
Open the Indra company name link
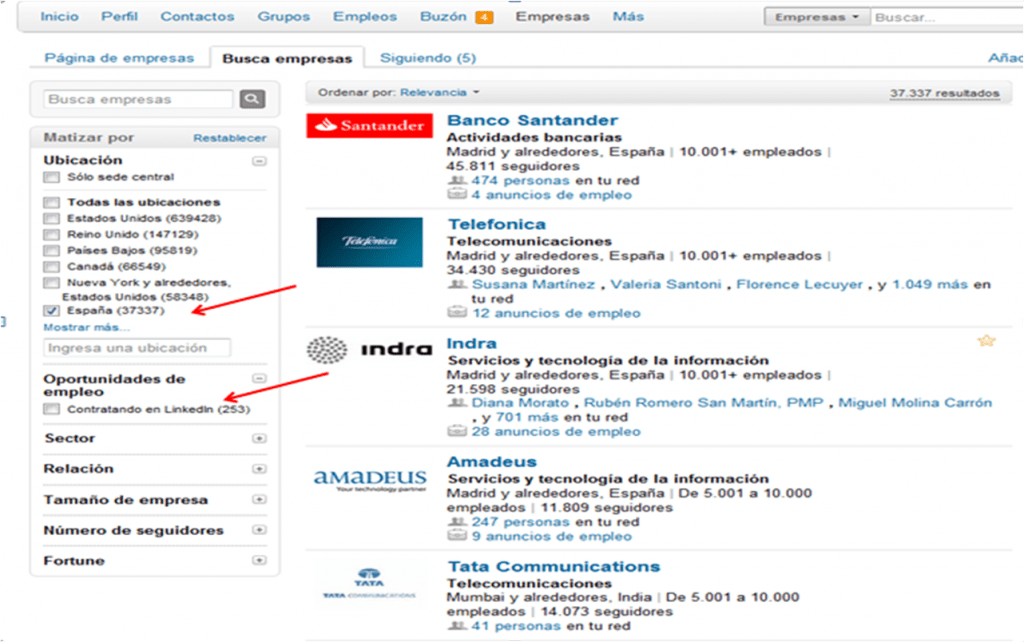pyautogui.click(x=472, y=343)
